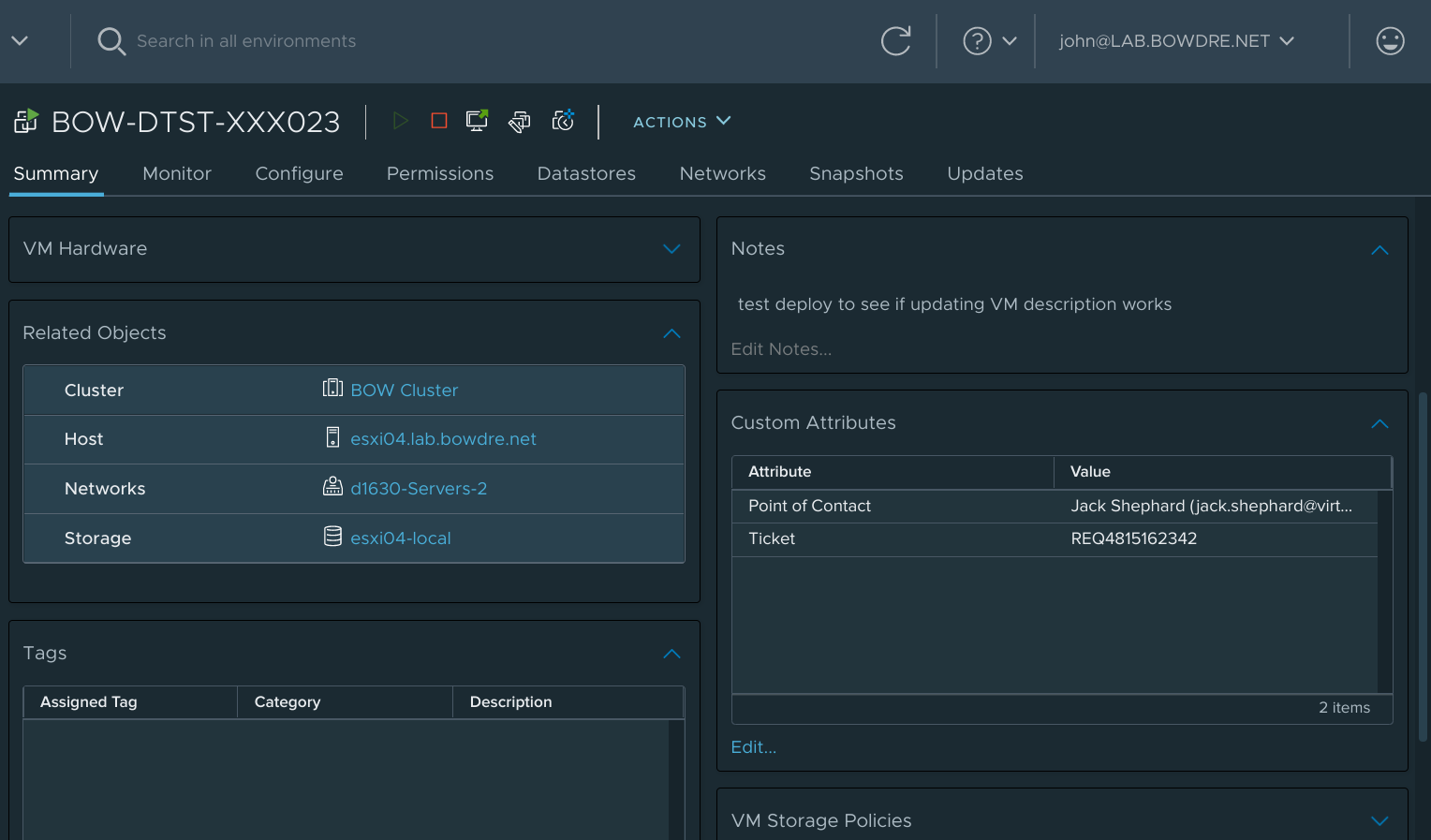Click the datastore icon next to esxi04-local
This screenshot has width=1431, height=840.
(332, 536)
